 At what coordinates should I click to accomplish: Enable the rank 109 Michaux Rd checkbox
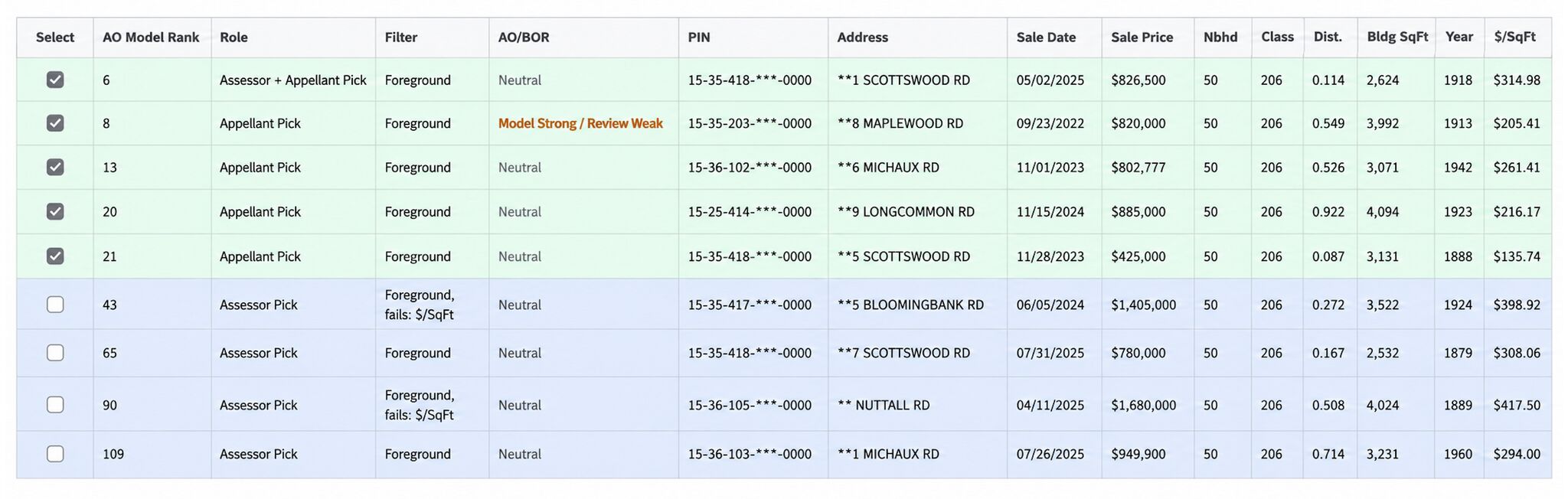(x=55, y=454)
